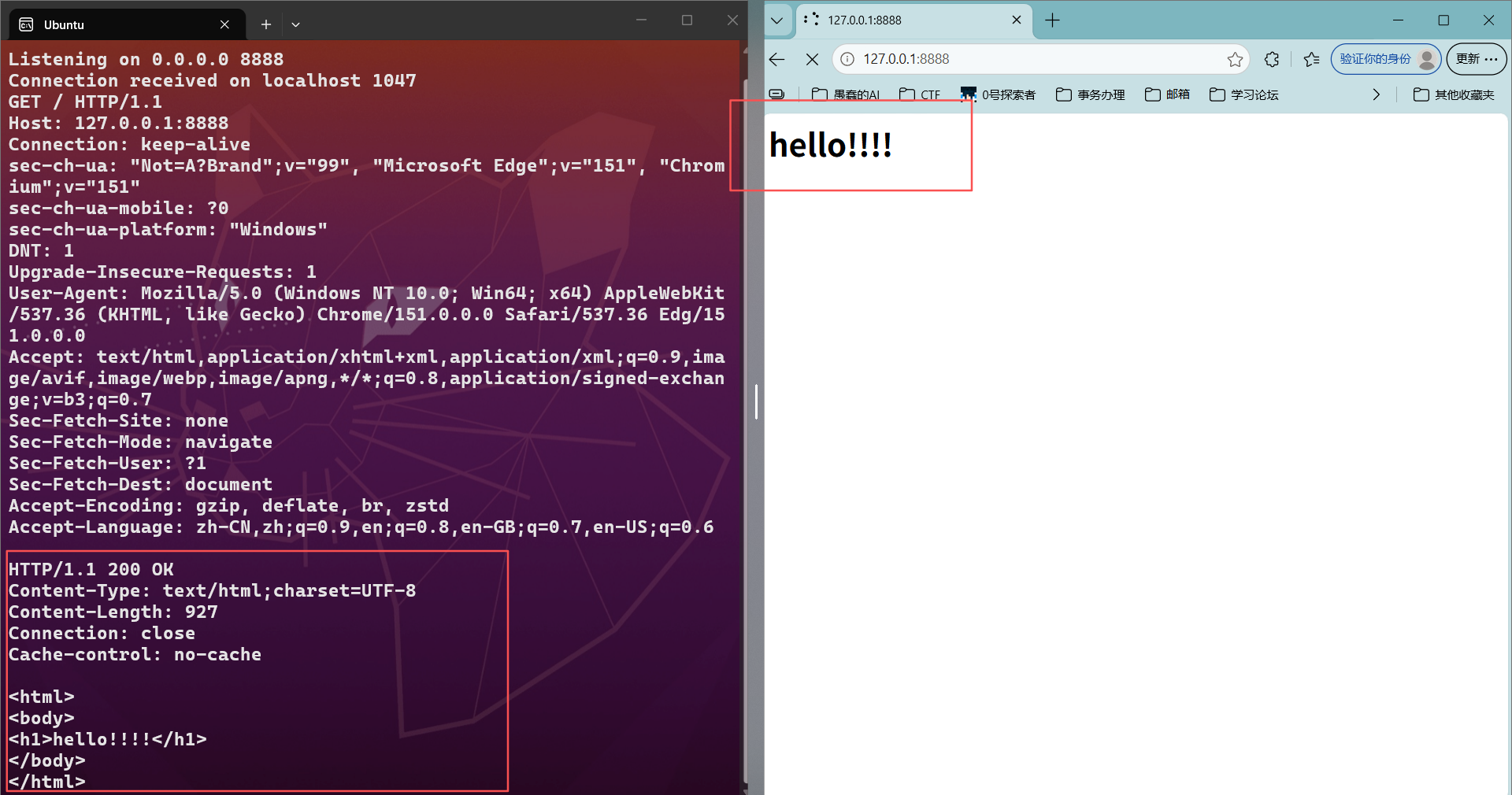Minimize the Ubuntu terminal window
This screenshot has width=1512, height=795.
(641, 20)
